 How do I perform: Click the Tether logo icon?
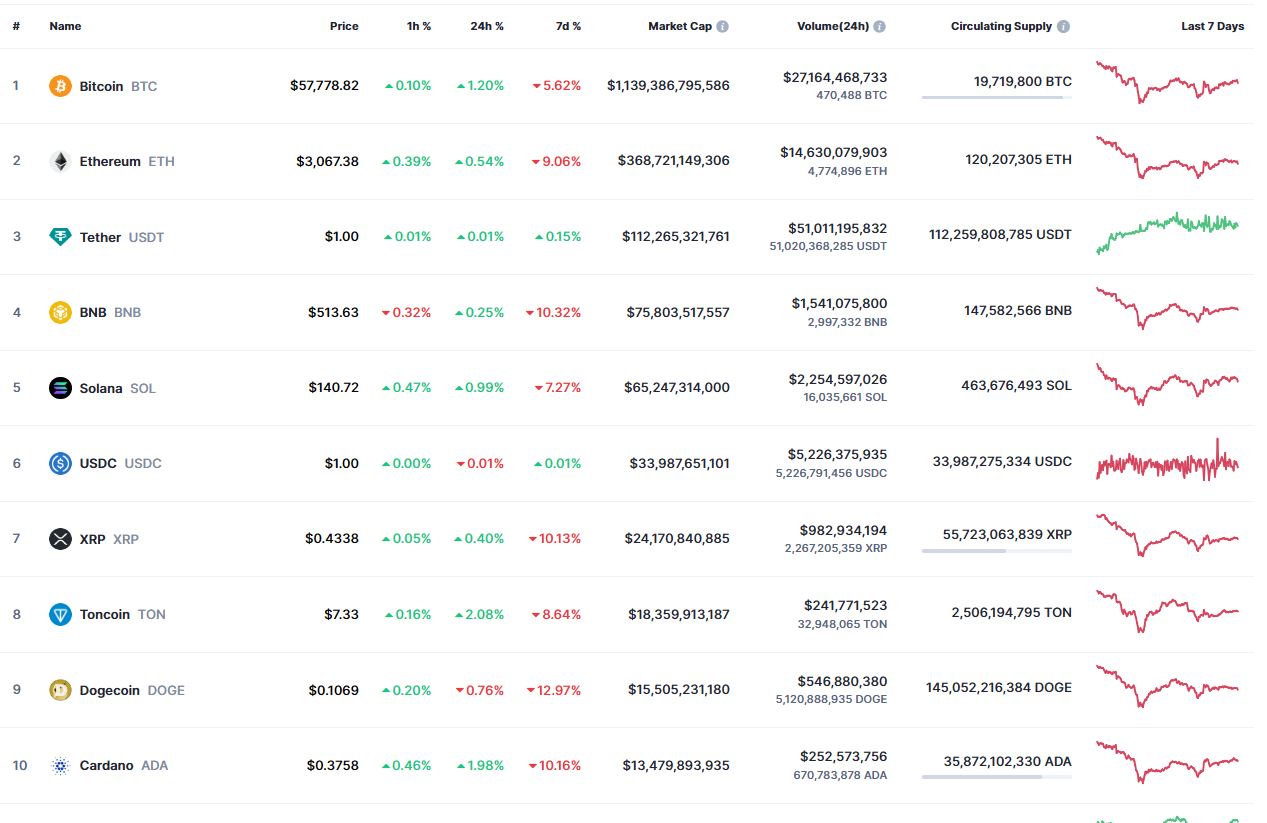pos(61,237)
